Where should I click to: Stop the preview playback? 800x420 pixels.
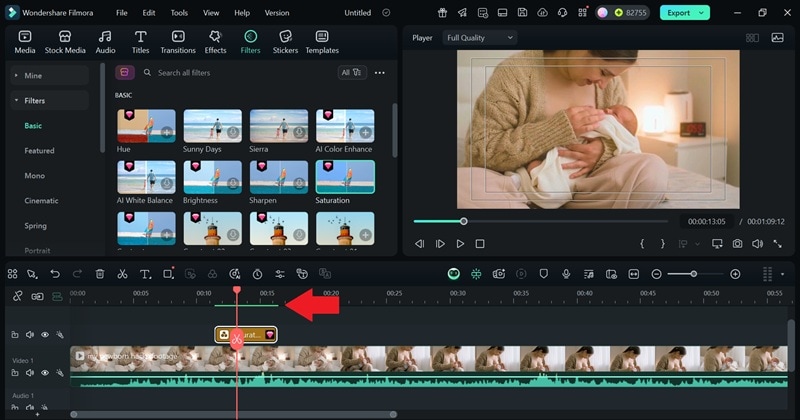click(x=480, y=244)
